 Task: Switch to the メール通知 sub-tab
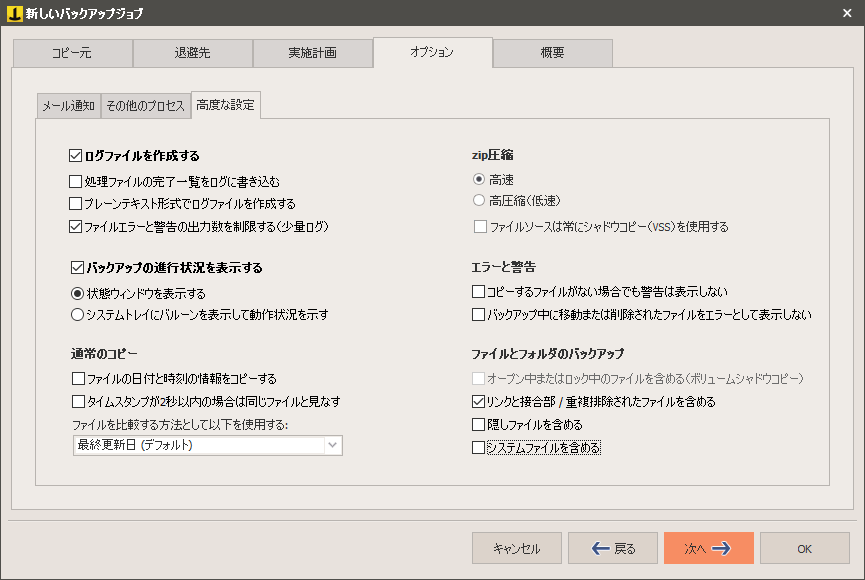(69, 105)
